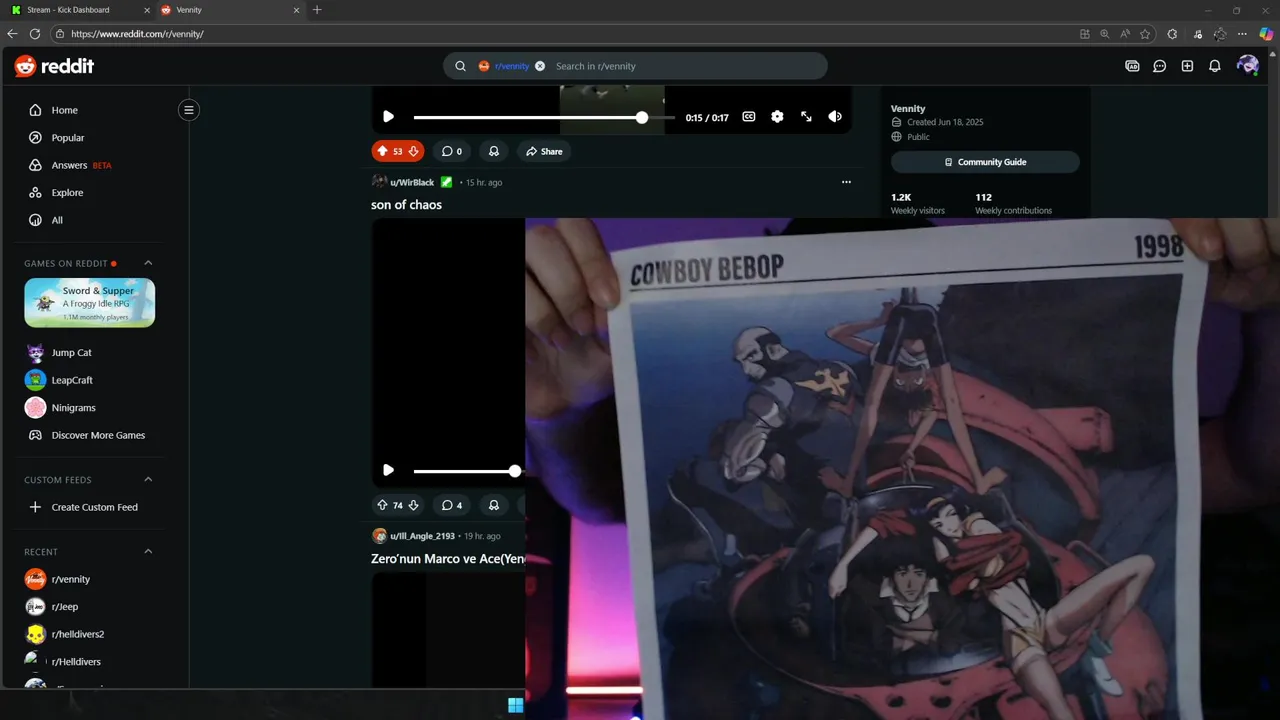Viewport: 1280px width, 720px height.
Task: Open the Create post plus icon
Action: (1187, 66)
